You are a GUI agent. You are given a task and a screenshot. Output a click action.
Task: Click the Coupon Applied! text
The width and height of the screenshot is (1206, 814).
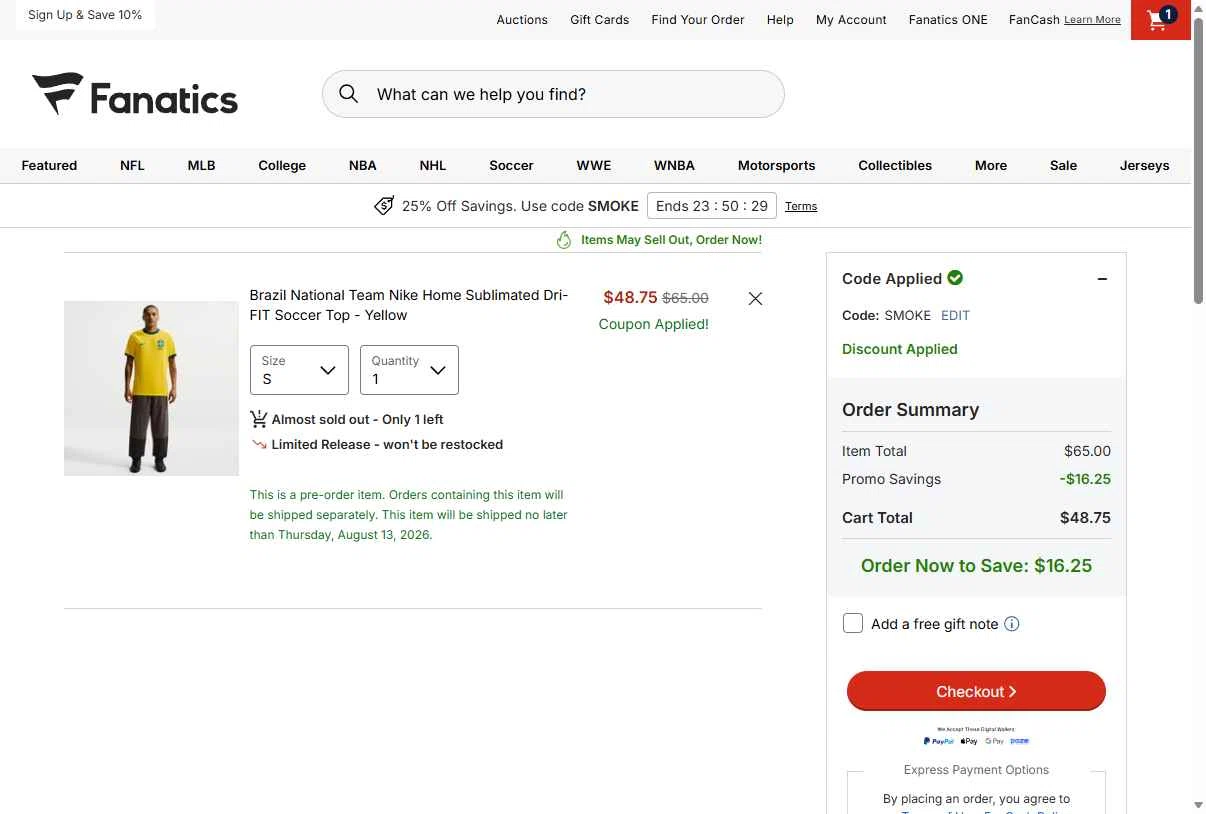coord(653,324)
